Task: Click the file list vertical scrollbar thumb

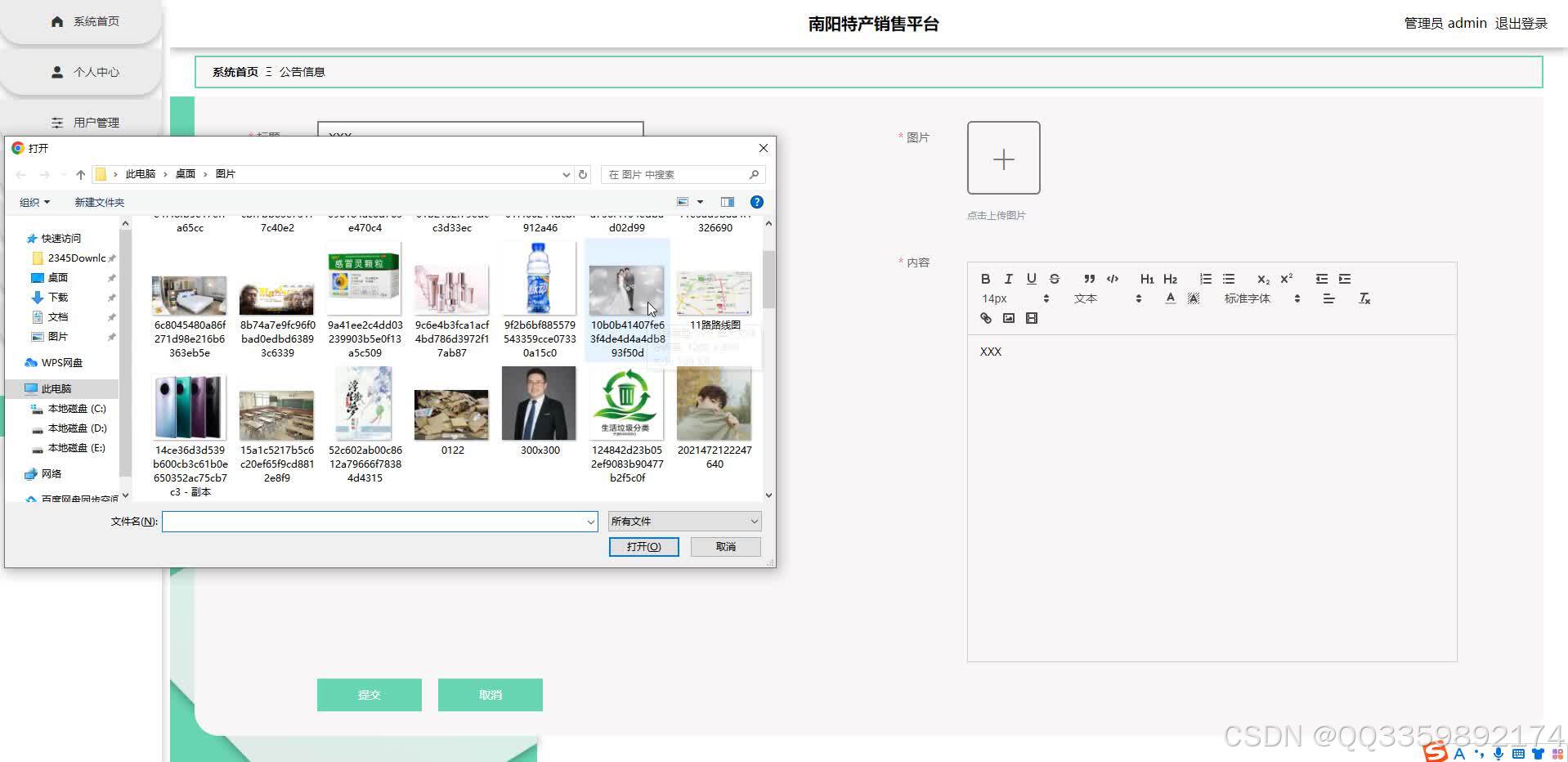Action: coord(768,280)
